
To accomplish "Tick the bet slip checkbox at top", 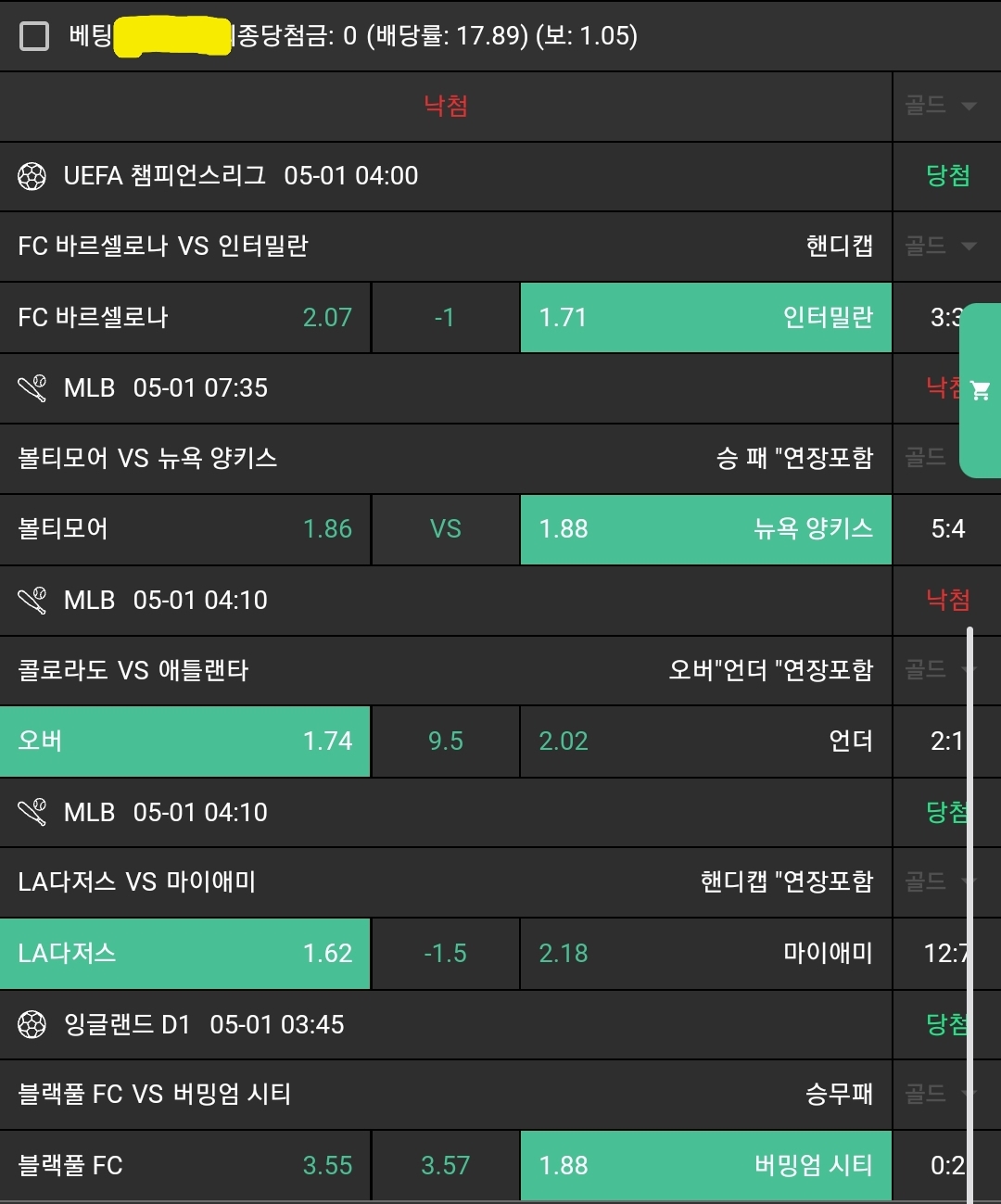I will coord(34,36).
